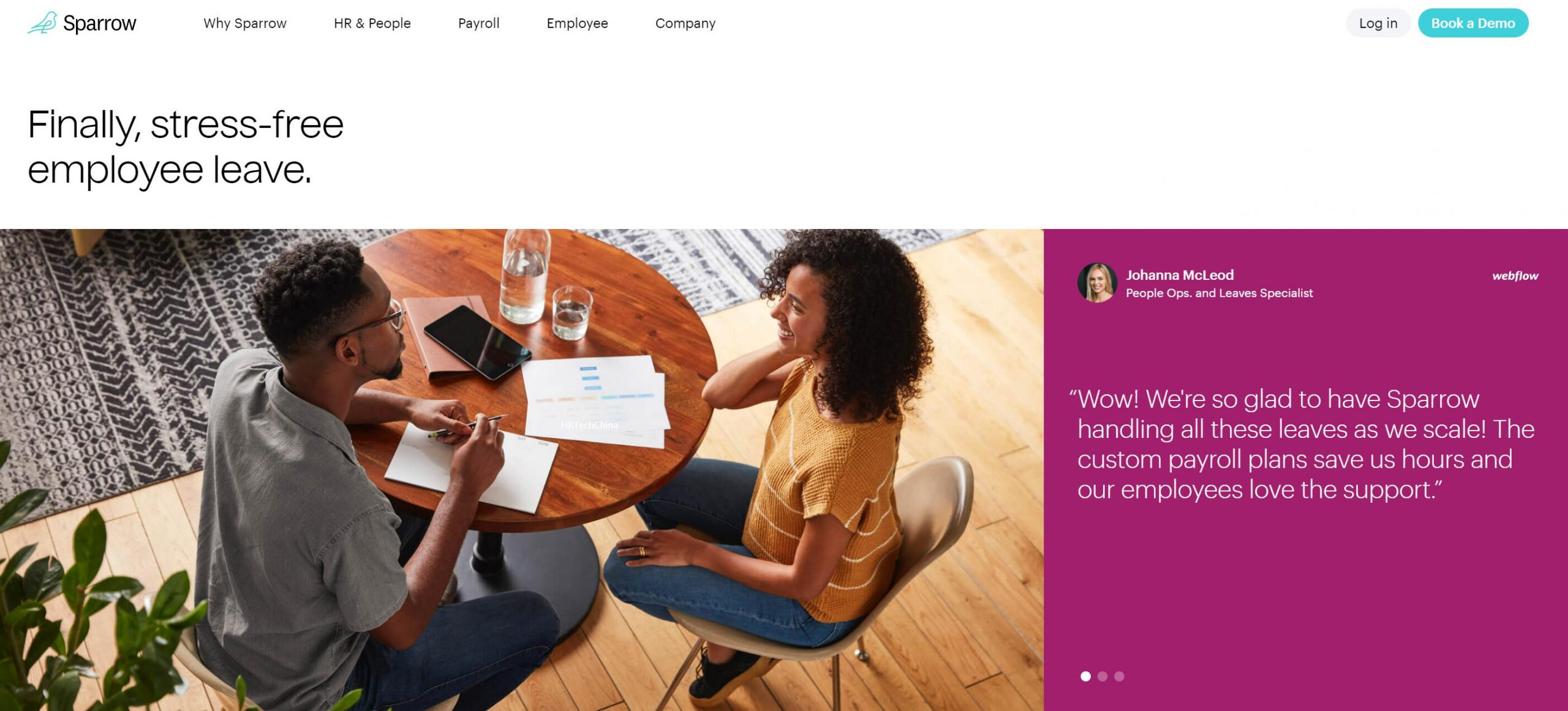Image resolution: width=1568 pixels, height=711 pixels.
Task: Click the Book a Demo button
Action: [1473, 23]
